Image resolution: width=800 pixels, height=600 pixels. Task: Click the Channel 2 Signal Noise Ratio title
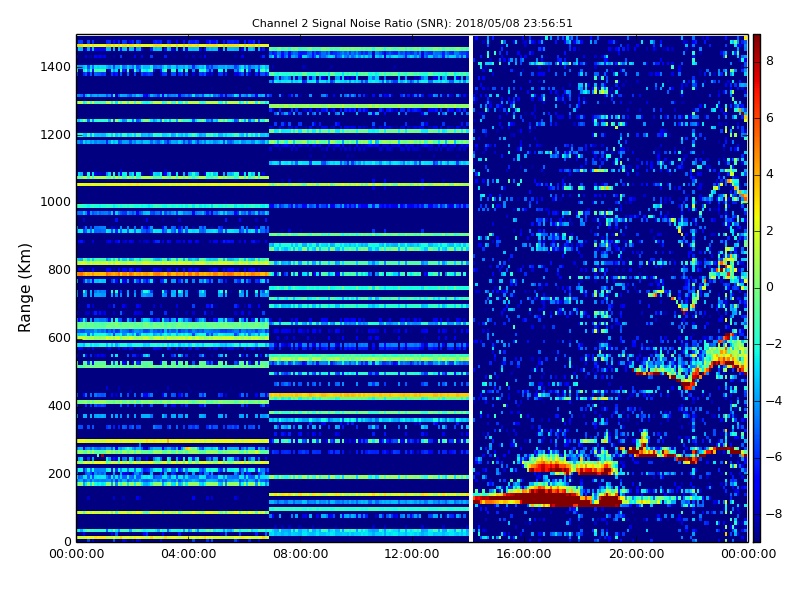[x=412, y=23]
